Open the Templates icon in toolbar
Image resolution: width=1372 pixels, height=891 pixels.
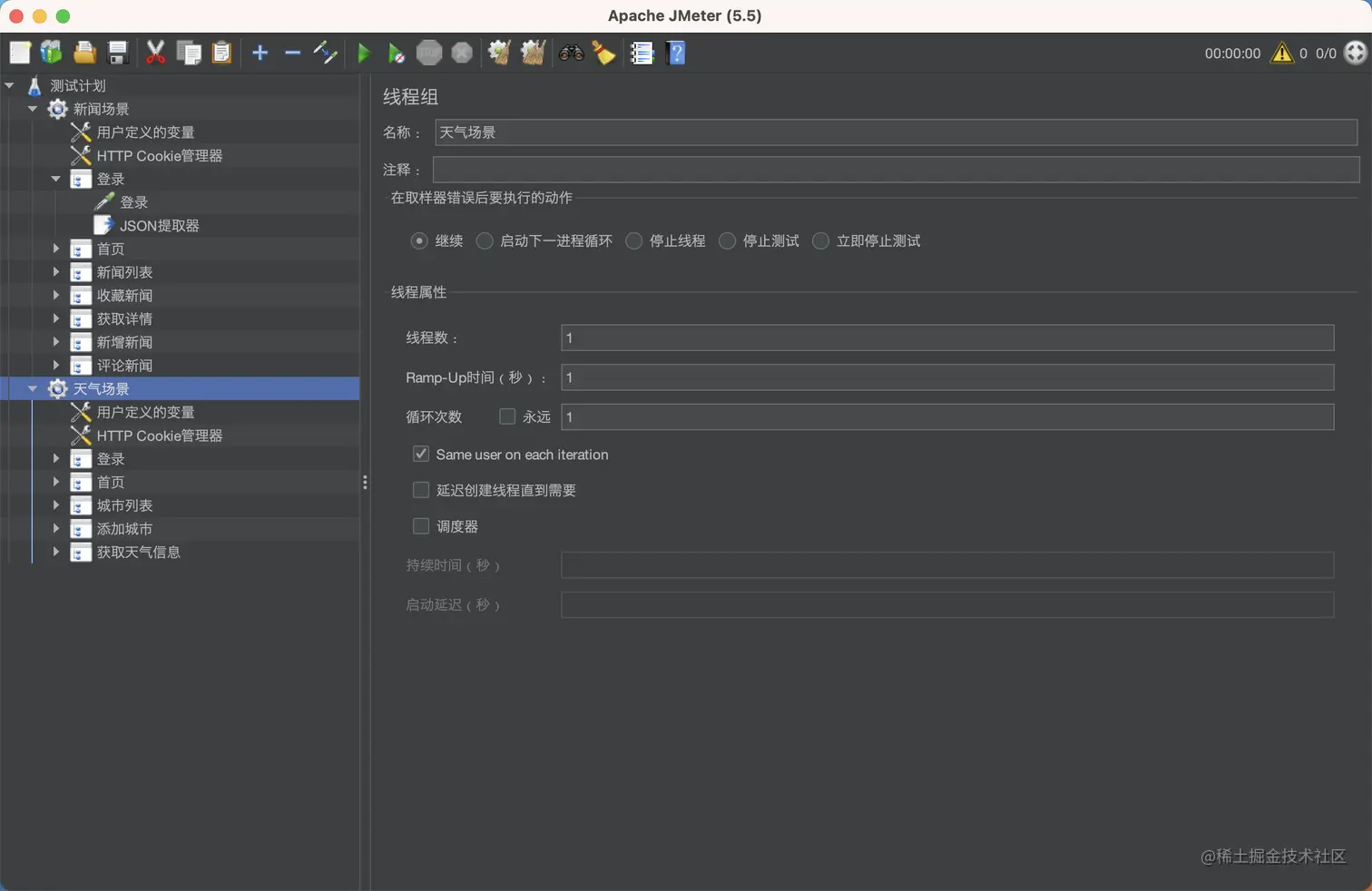coord(52,53)
